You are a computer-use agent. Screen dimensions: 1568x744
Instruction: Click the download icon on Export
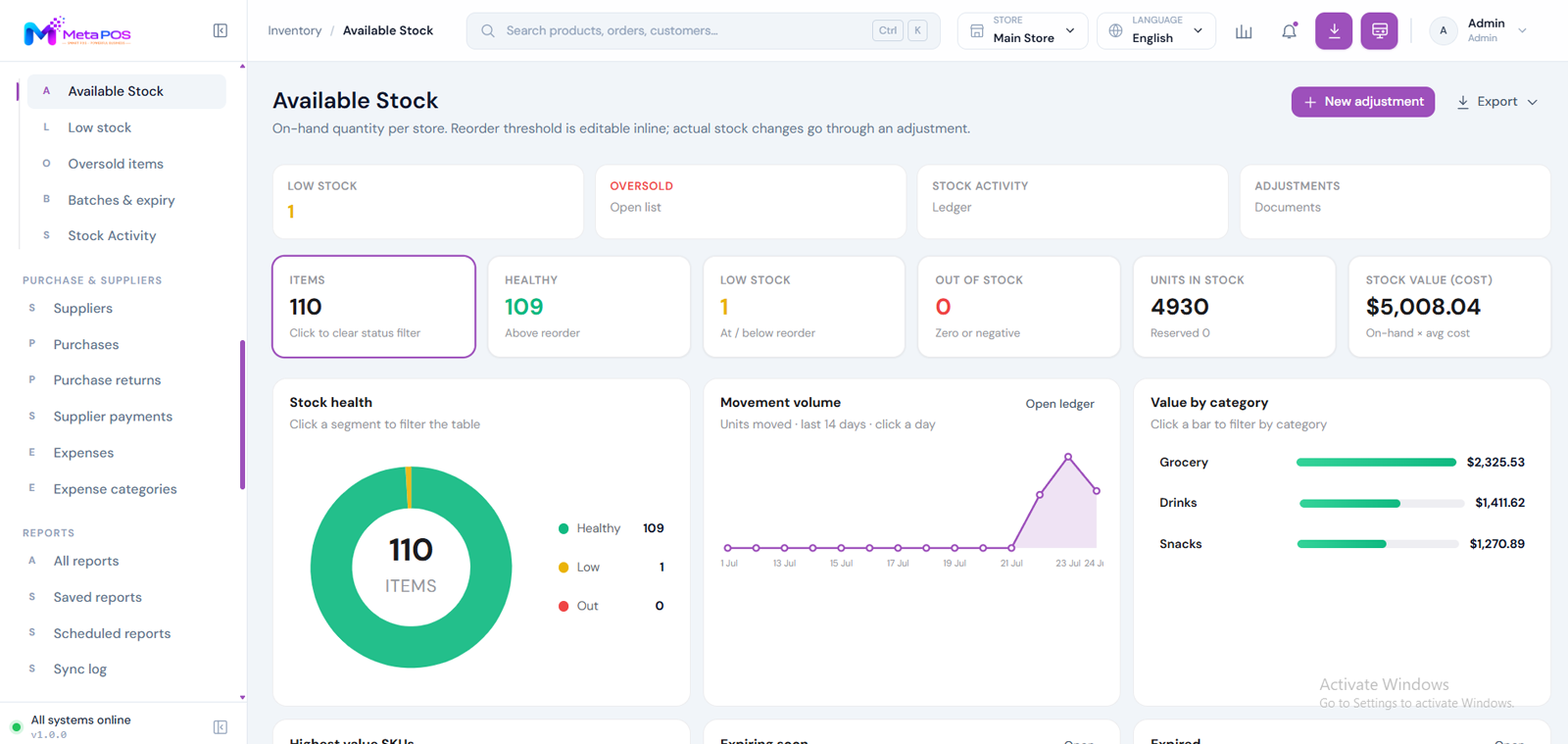(1463, 102)
